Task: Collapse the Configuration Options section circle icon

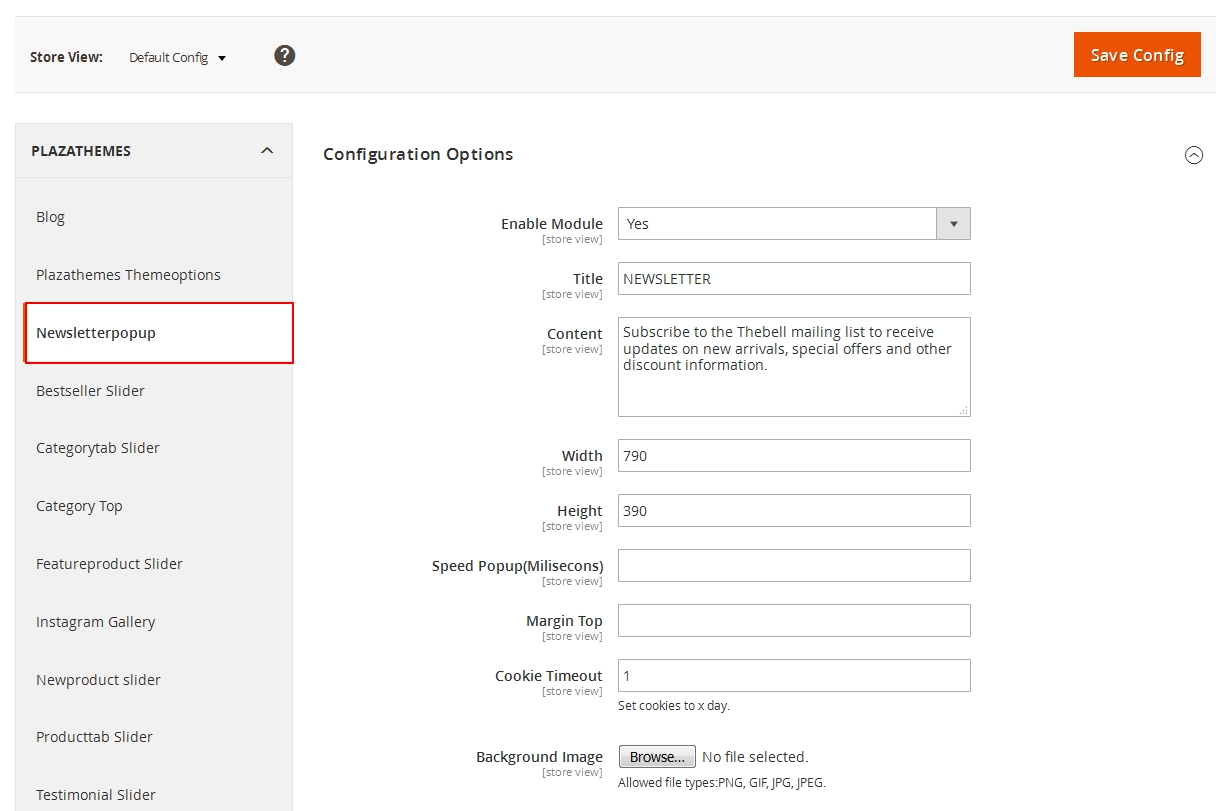Action: [1193, 155]
